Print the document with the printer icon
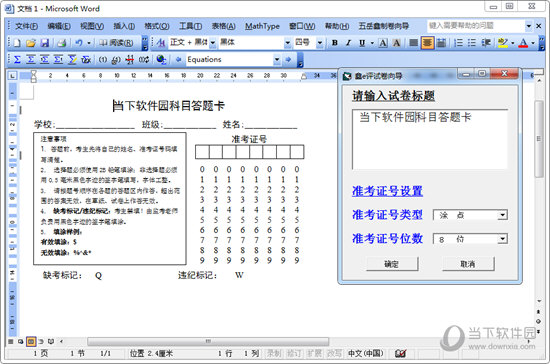Screen dimensions: 550x364 (x=62, y=43)
